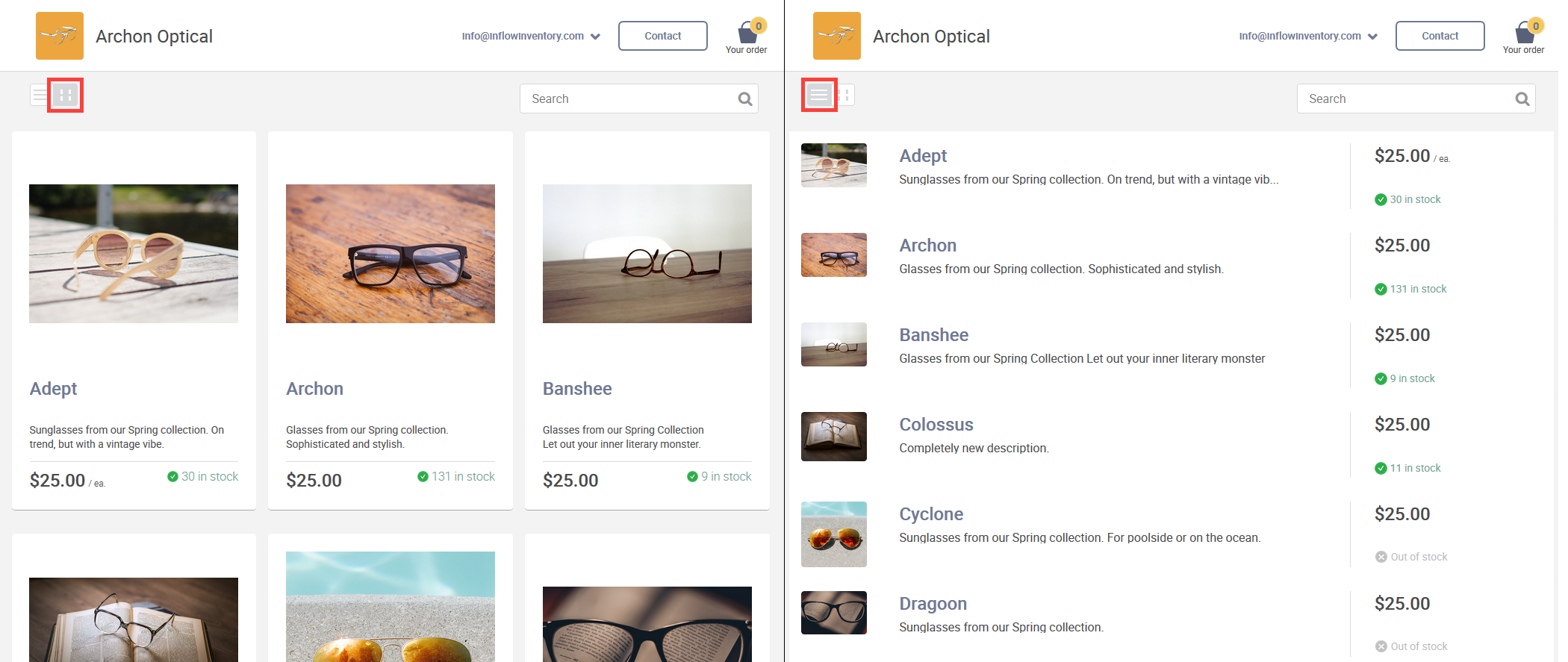Image resolution: width=1568 pixels, height=662 pixels.
Task: Open Dragoon product link in list view
Action: (x=933, y=604)
